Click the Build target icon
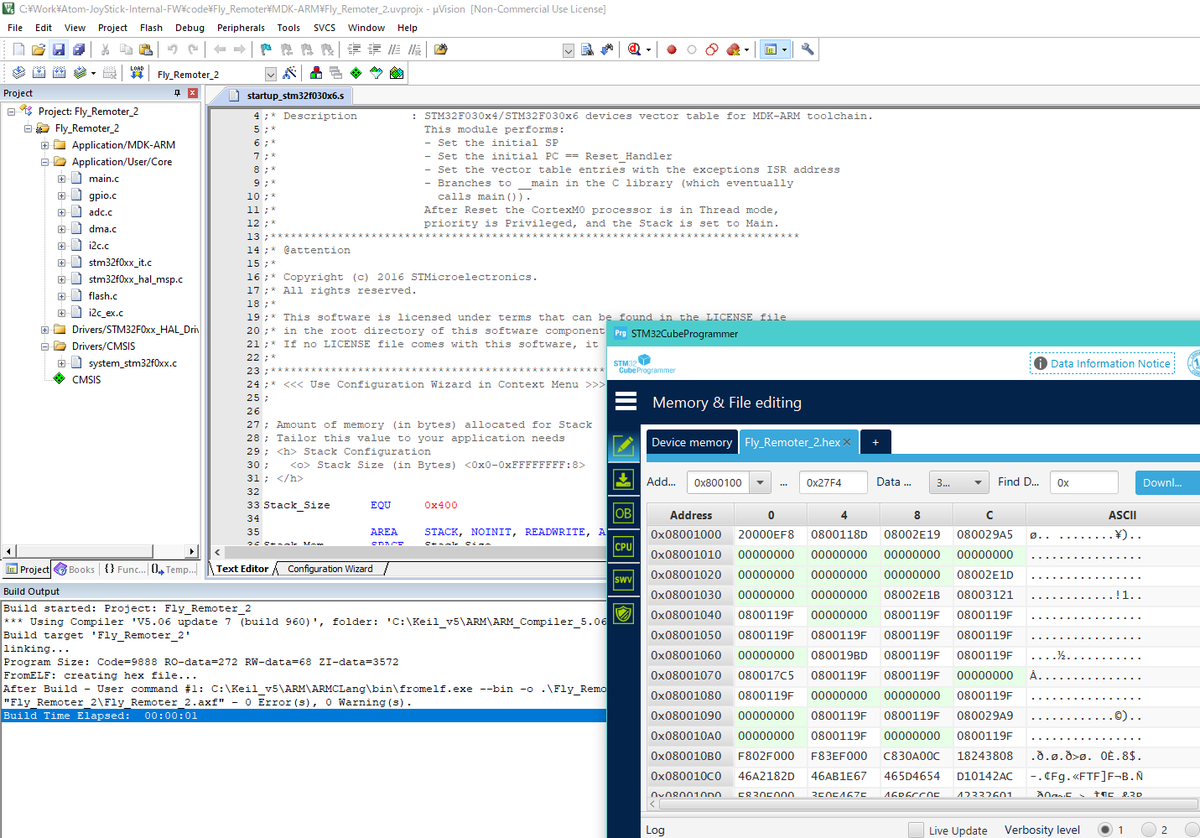Image resolution: width=1200 pixels, height=838 pixels. tap(38, 73)
